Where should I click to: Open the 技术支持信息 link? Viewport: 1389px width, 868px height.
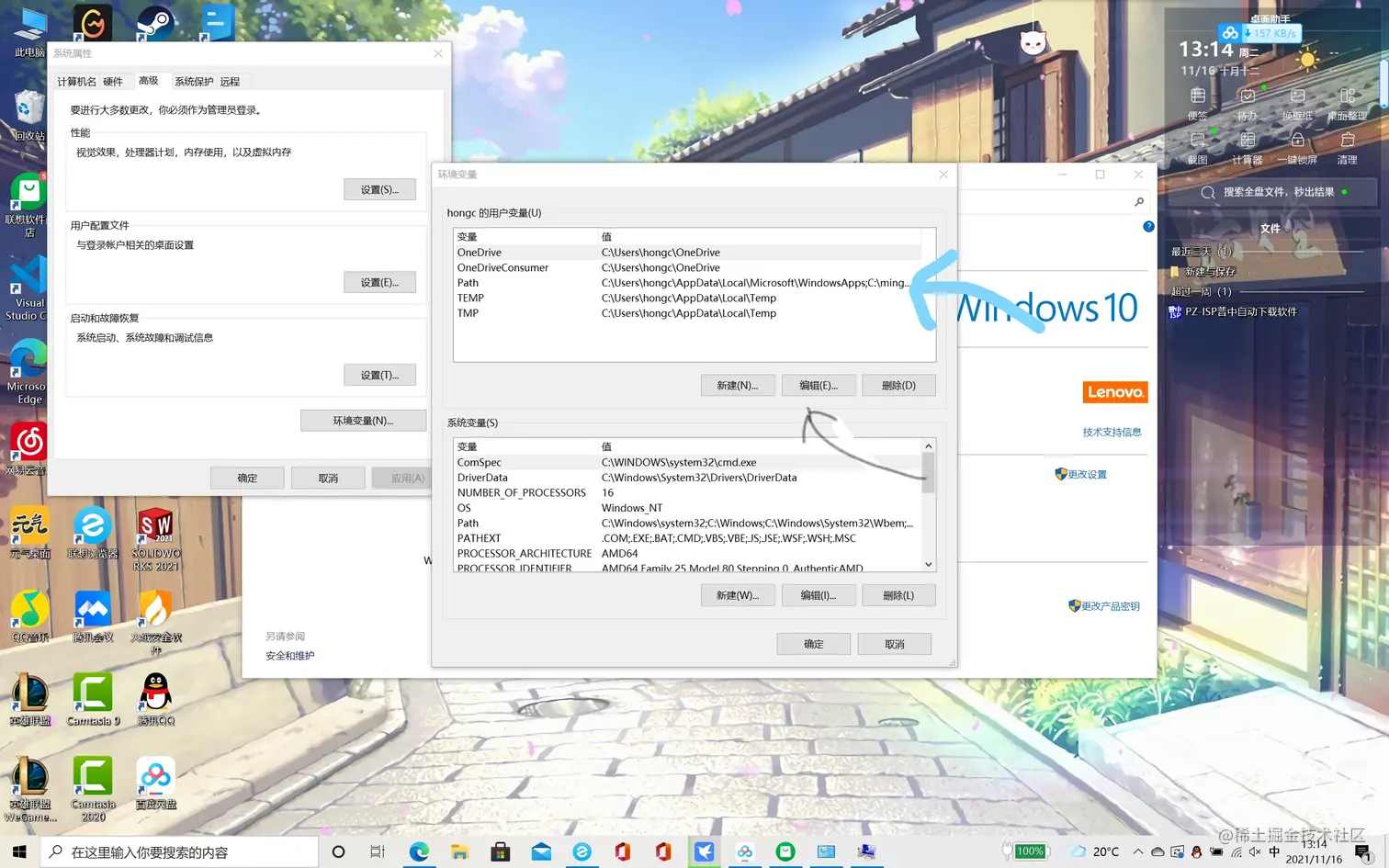pyautogui.click(x=1112, y=432)
